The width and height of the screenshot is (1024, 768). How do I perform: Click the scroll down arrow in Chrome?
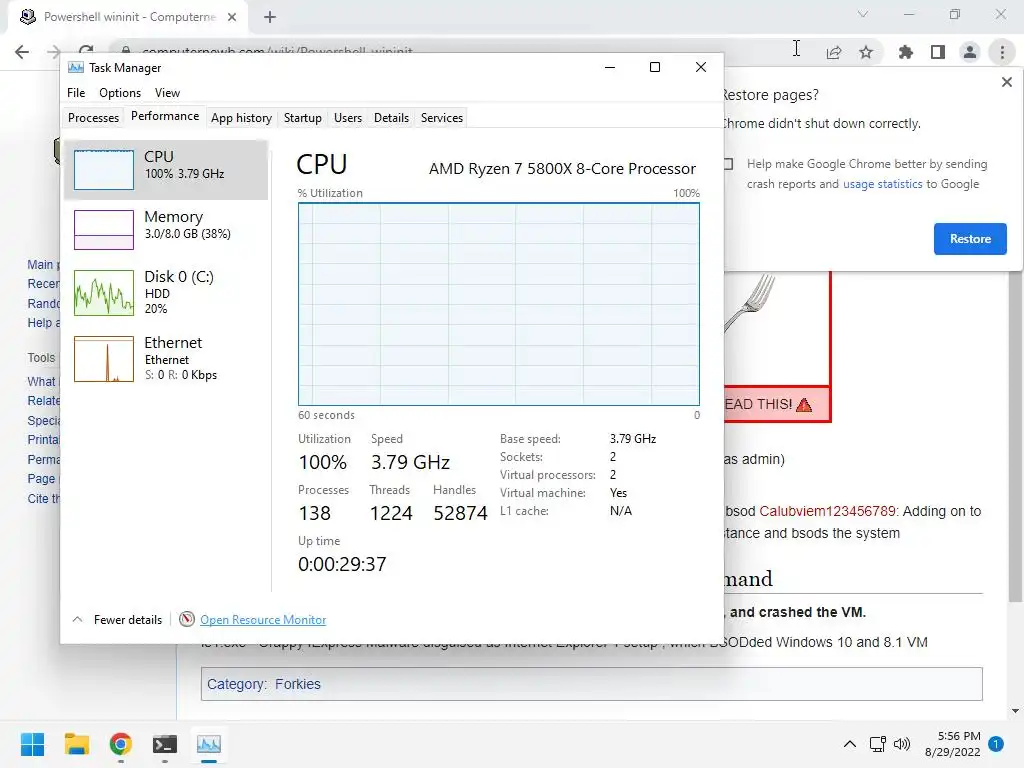[x=1015, y=711]
